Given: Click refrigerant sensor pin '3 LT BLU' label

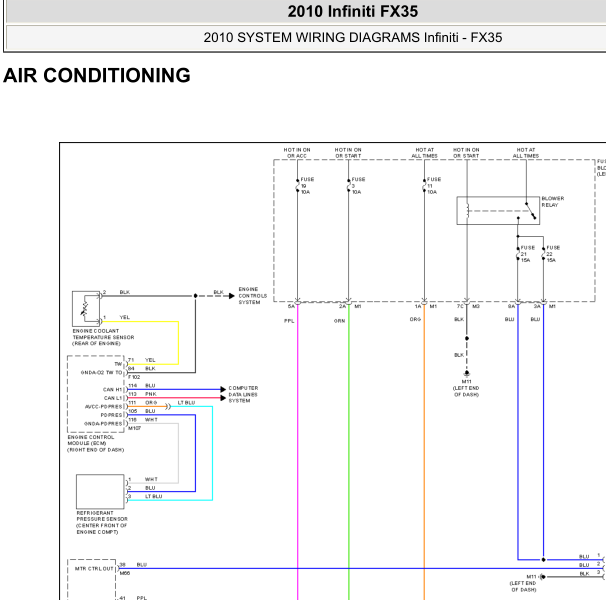Looking at the screenshot, I should 145,496.
